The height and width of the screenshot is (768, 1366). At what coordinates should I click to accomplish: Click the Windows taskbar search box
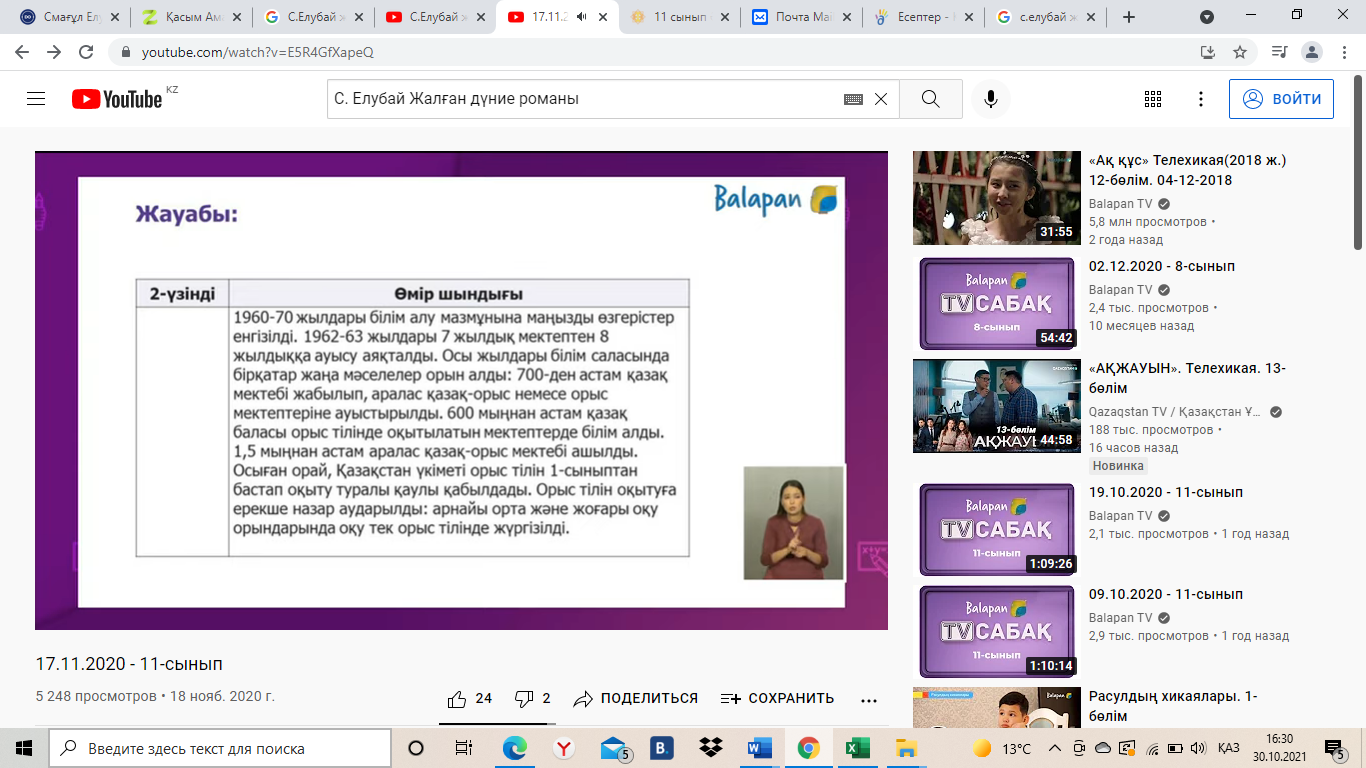point(220,748)
